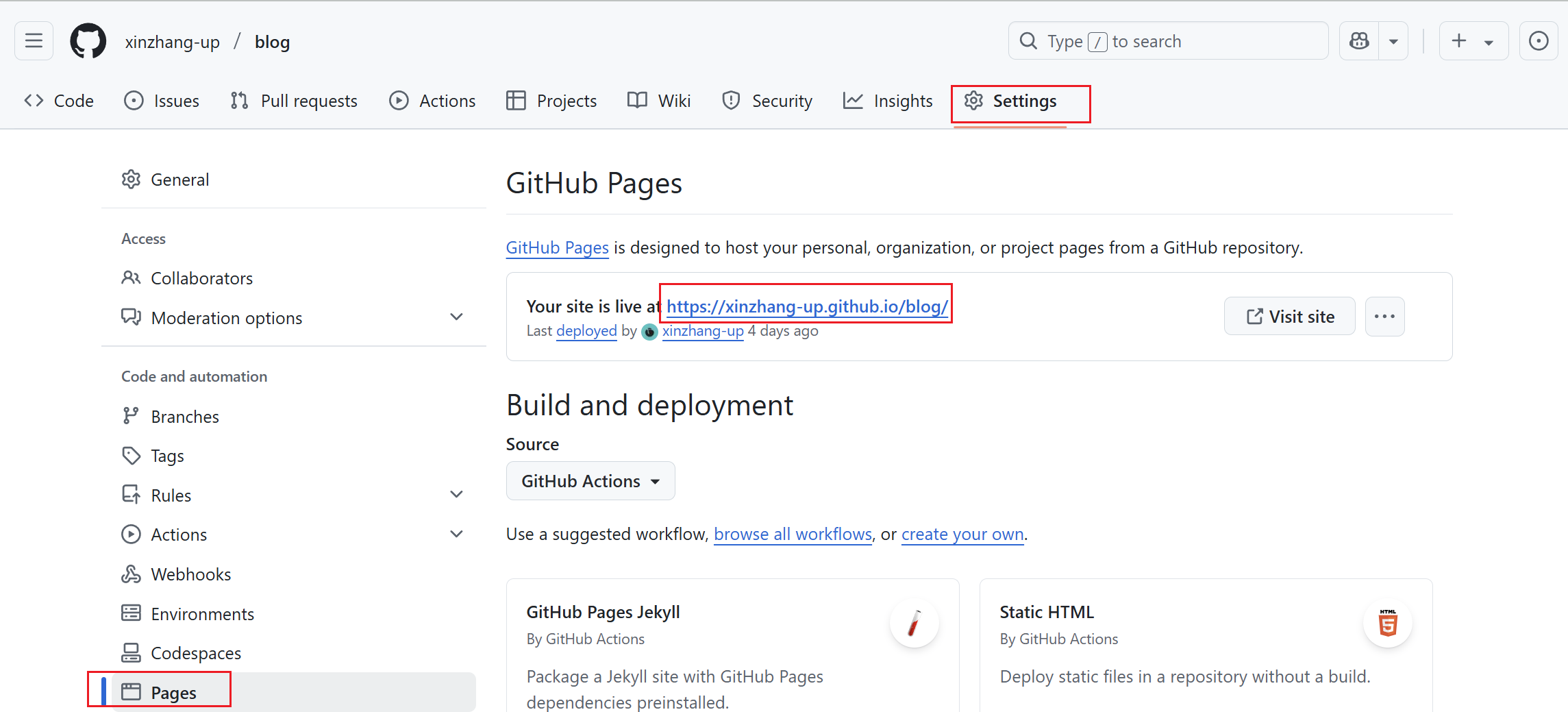Open Webhooks settings

[294, 574]
